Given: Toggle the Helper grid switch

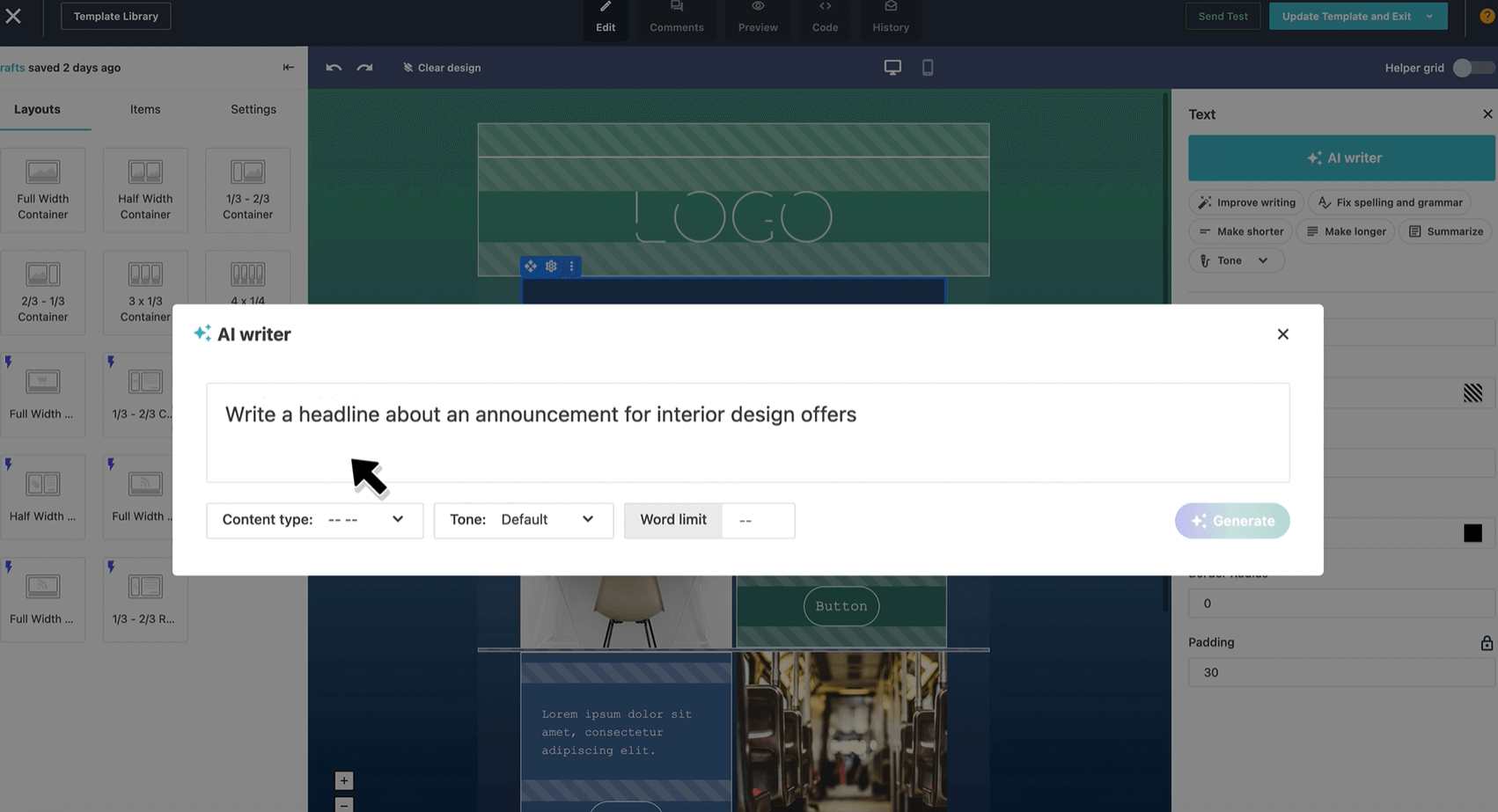Looking at the screenshot, I should [x=1472, y=68].
